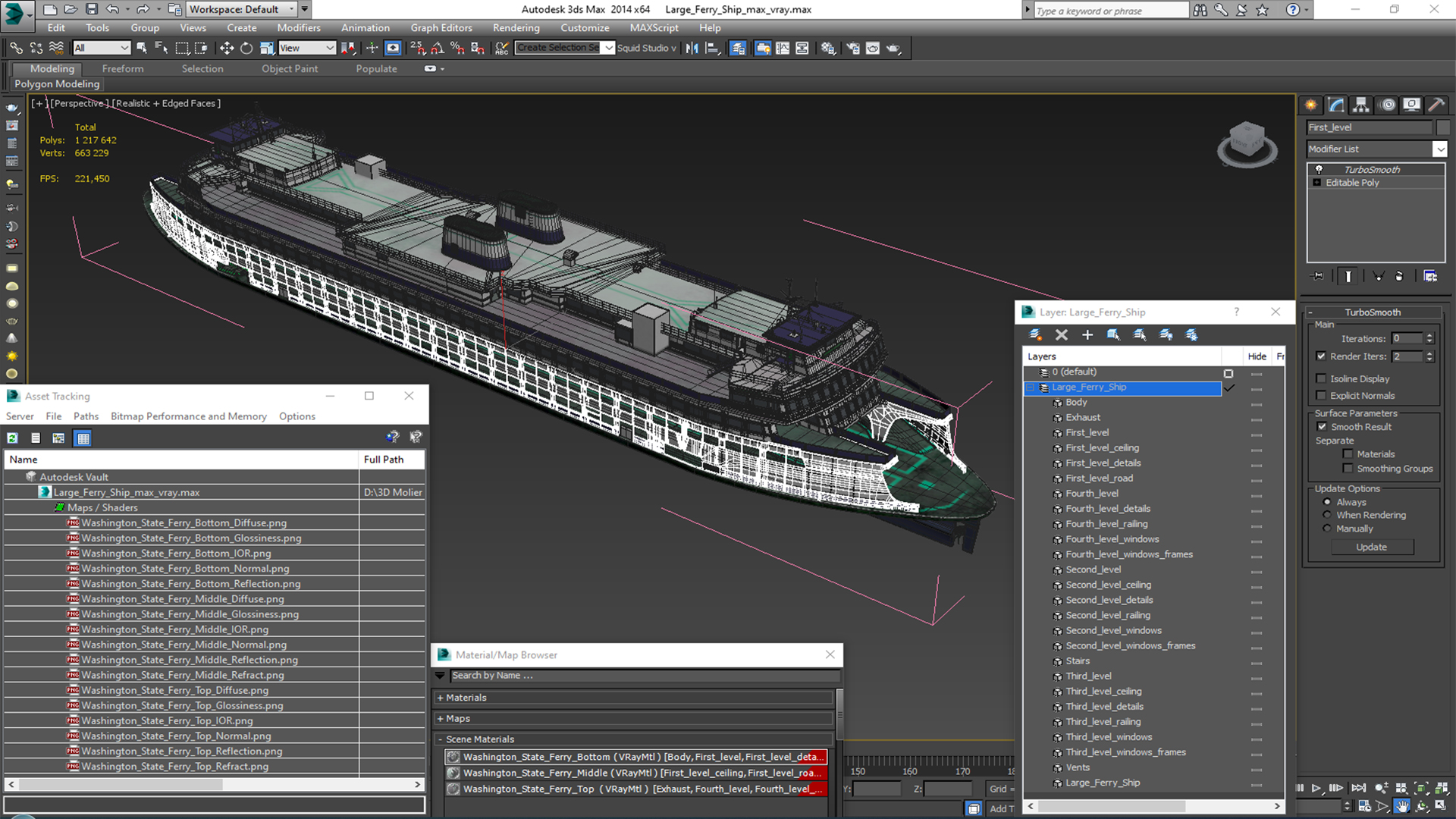
Task: Switch to the Modify panel tab
Action: 1336,105
